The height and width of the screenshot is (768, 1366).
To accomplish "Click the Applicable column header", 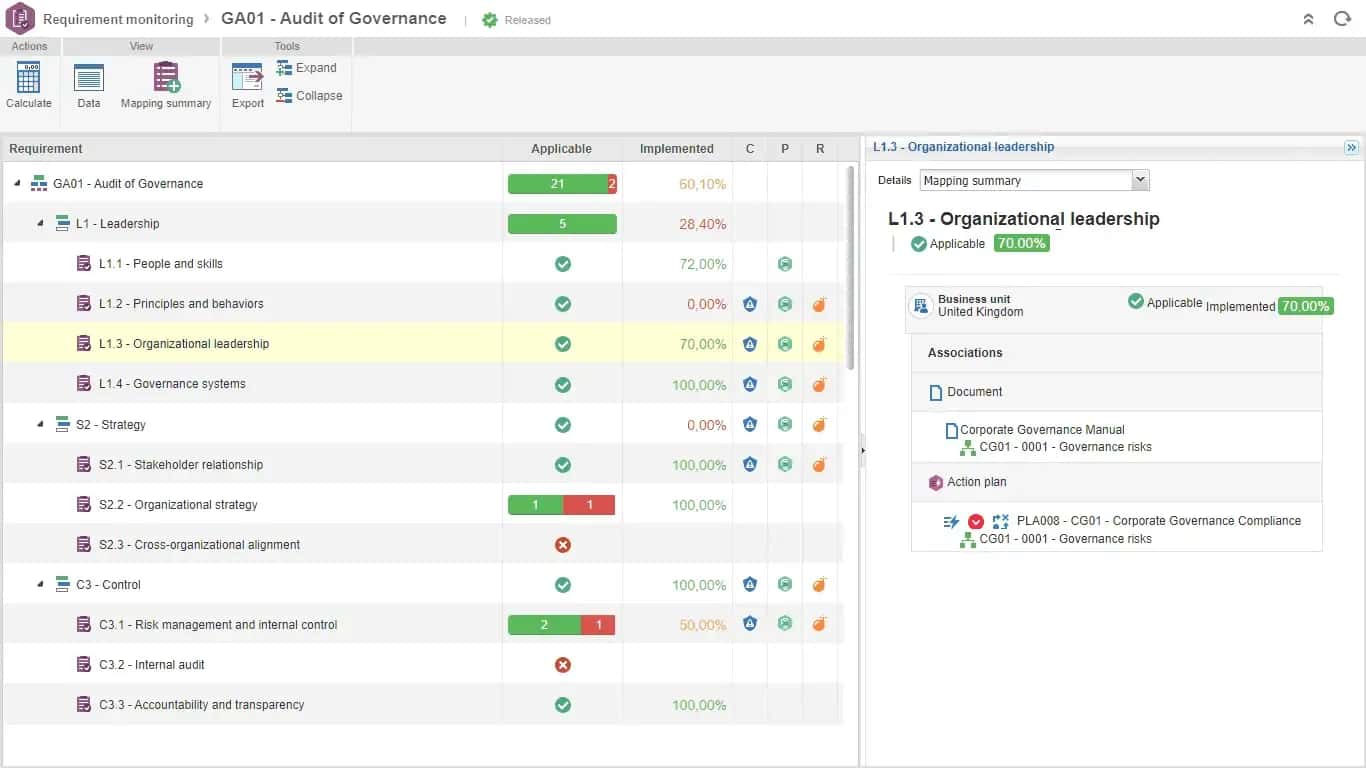I will (562, 149).
